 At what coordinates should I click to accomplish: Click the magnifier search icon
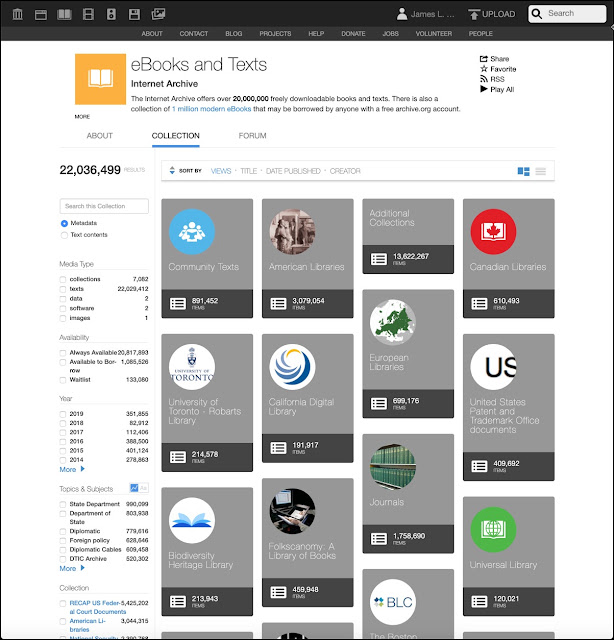[537, 14]
